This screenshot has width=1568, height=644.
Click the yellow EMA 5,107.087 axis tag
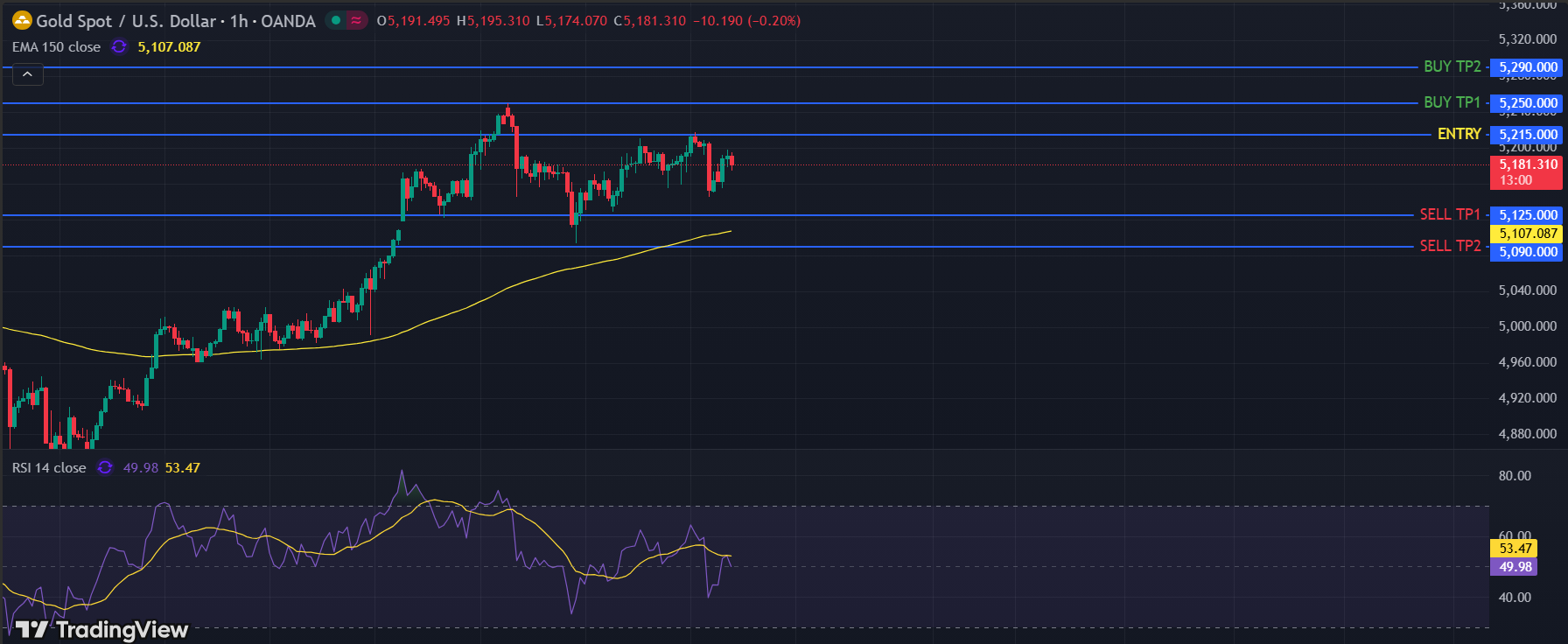pos(1528,234)
